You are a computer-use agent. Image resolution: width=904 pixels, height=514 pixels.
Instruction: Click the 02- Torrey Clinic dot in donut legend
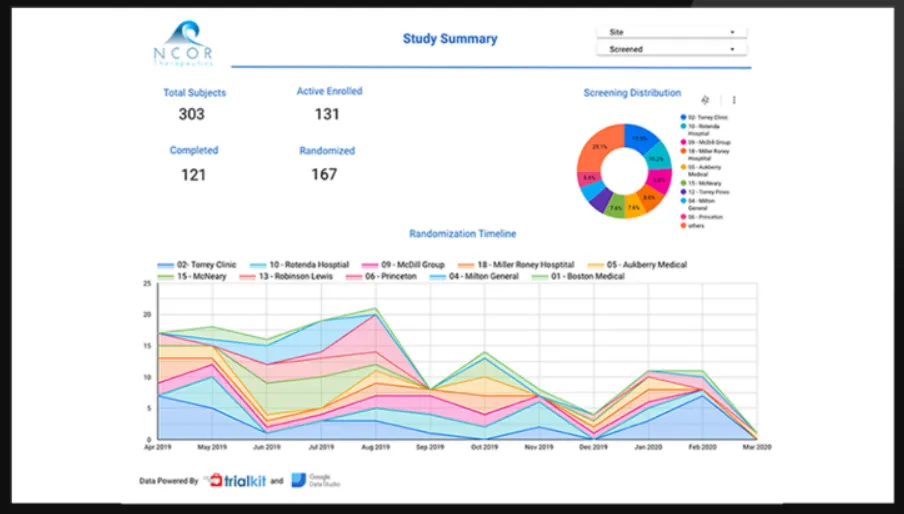(683, 117)
